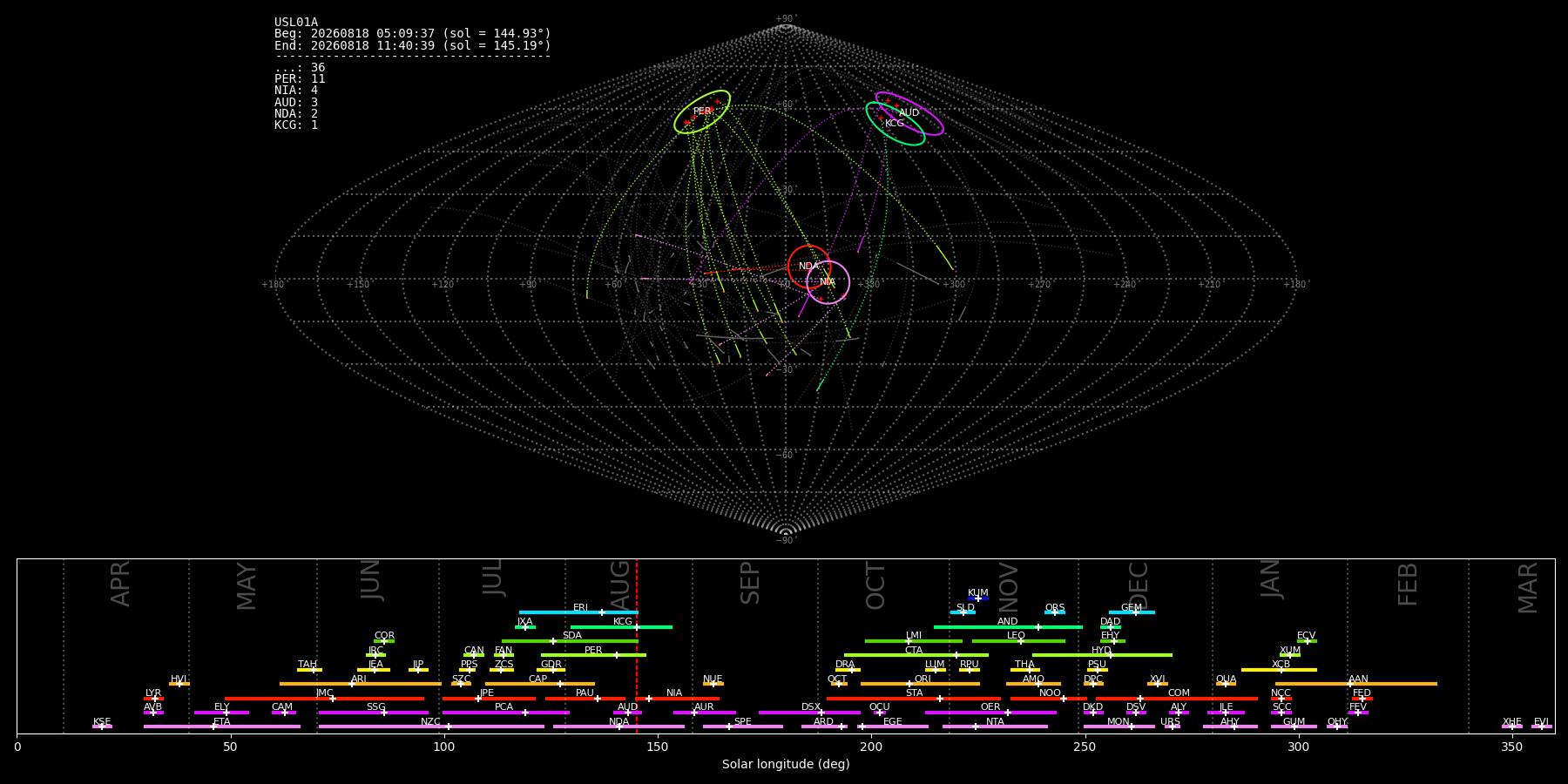
Task: Select the ETA shower timeline bar
Action: pos(222,727)
